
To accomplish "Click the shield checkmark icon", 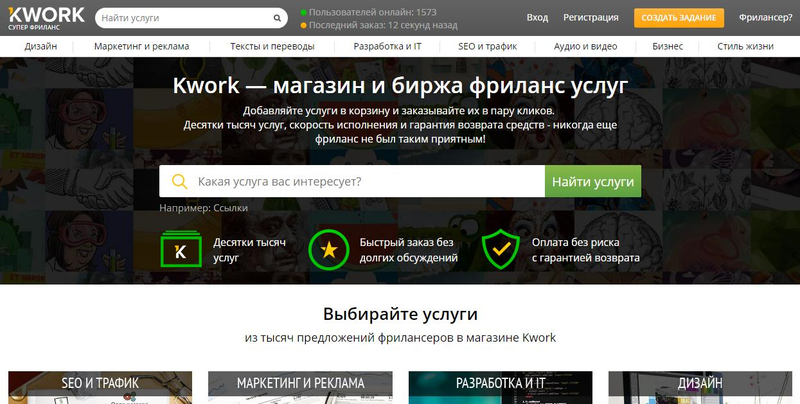I will 500,250.
